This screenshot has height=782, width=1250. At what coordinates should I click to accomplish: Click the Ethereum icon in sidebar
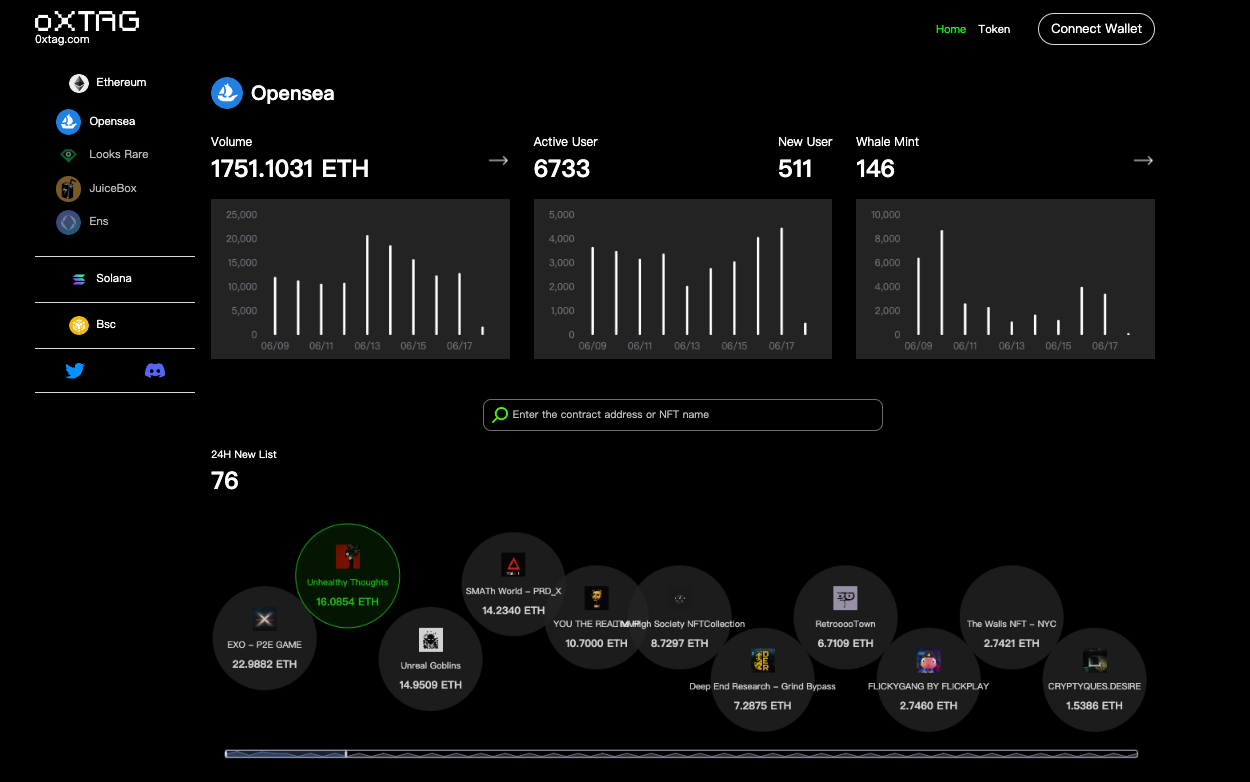click(79, 83)
